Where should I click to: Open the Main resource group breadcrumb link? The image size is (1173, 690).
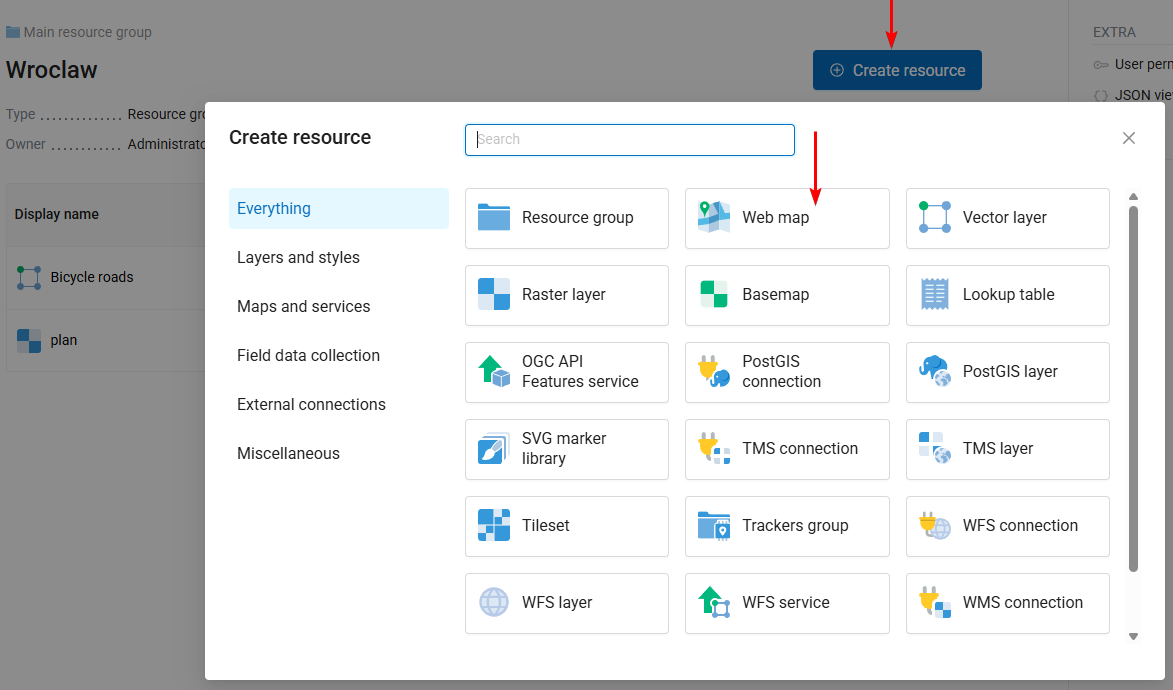pos(88,32)
